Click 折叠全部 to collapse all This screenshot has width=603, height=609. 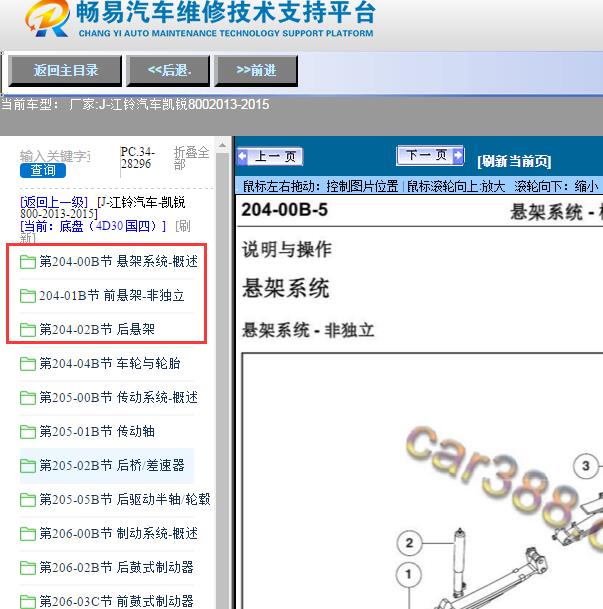tap(191, 158)
